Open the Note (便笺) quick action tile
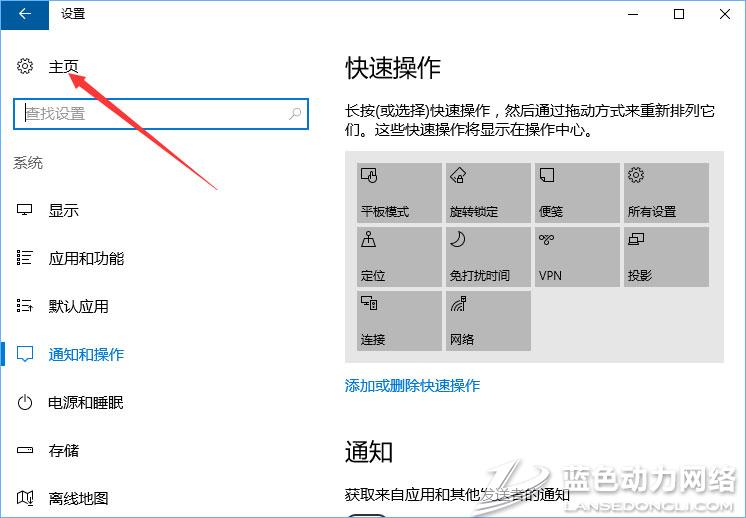 click(576, 193)
